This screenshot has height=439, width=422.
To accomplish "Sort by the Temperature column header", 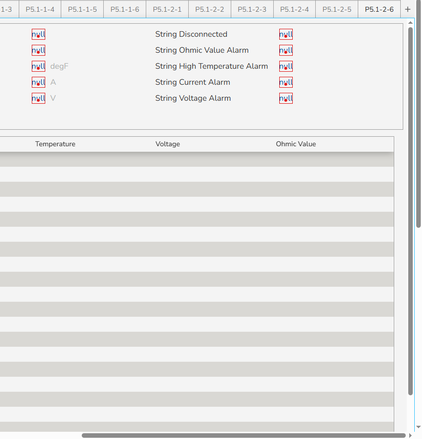I will tap(55, 144).
